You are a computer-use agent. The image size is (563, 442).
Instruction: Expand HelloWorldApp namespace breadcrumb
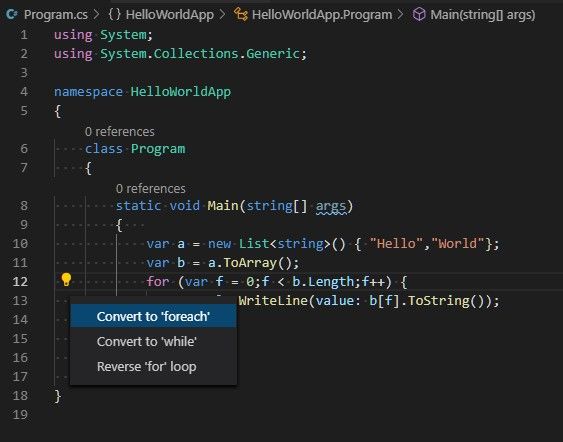(x=170, y=15)
